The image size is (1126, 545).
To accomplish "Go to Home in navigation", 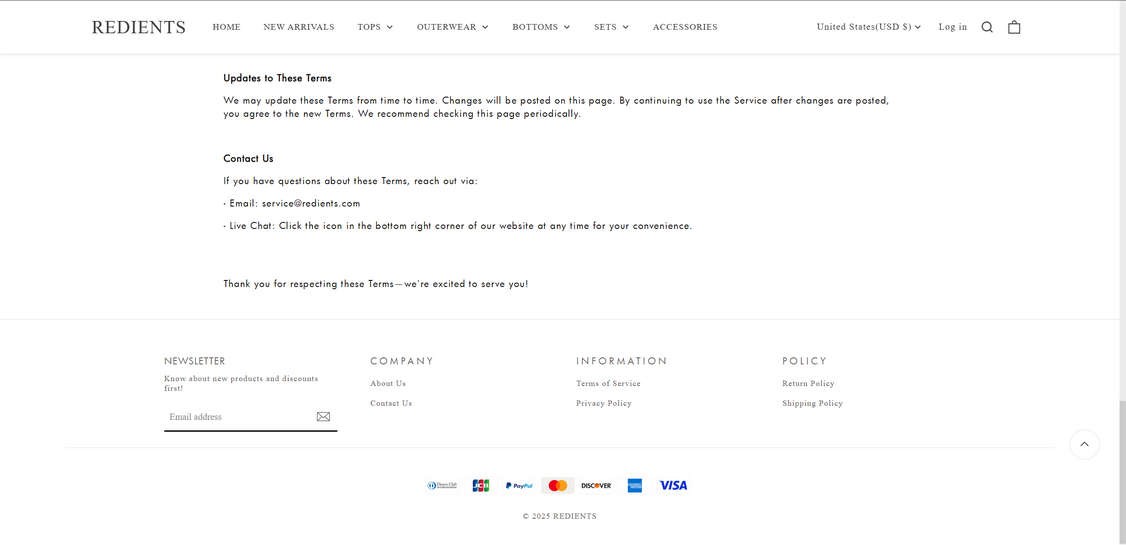I will [x=226, y=27].
